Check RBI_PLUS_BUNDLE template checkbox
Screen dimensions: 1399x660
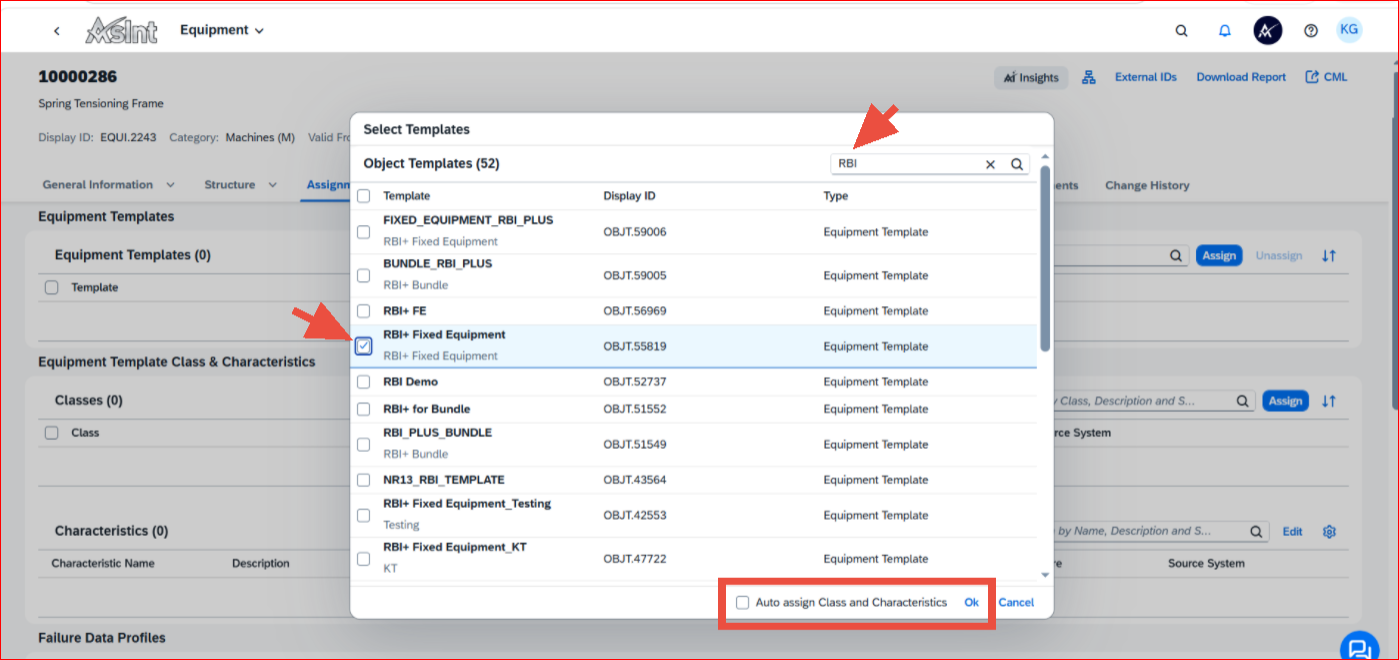point(364,444)
